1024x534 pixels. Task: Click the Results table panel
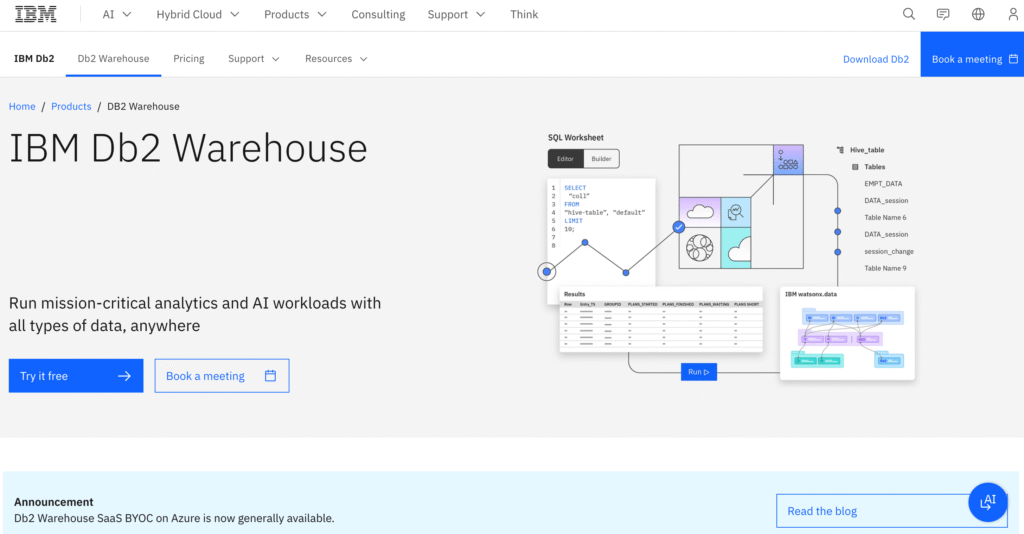pyautogui.click(x=661, y=319)
